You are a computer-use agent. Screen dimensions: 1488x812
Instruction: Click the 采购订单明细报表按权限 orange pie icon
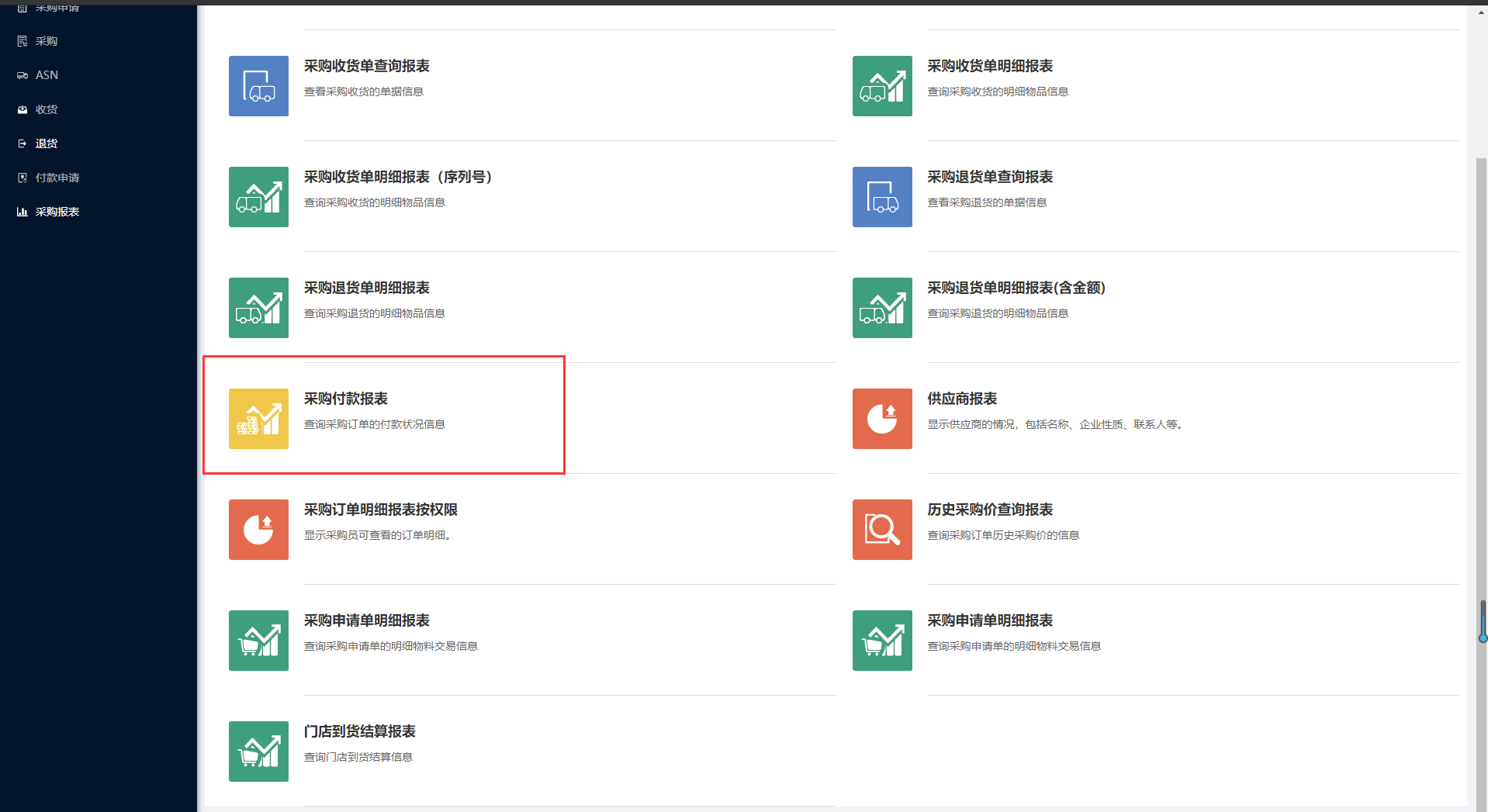[258, 530]
